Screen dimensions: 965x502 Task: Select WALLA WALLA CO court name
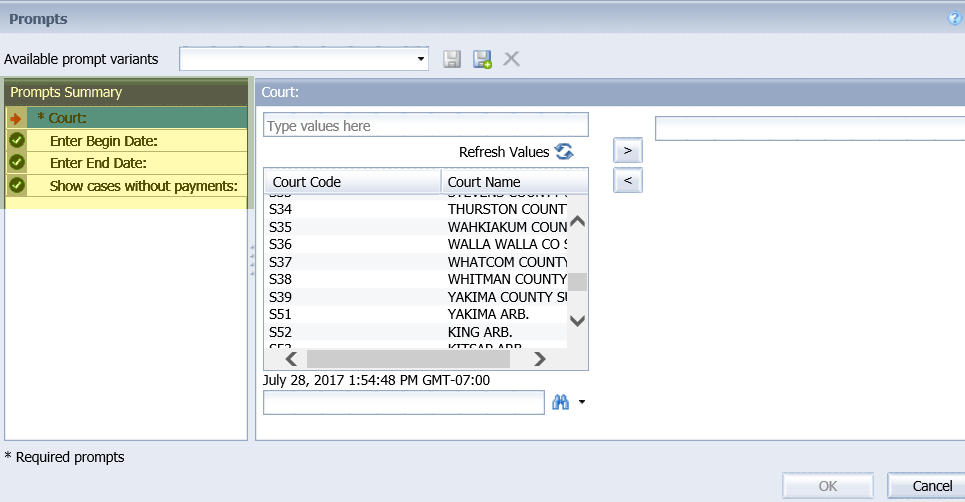[x=507, y=244]
